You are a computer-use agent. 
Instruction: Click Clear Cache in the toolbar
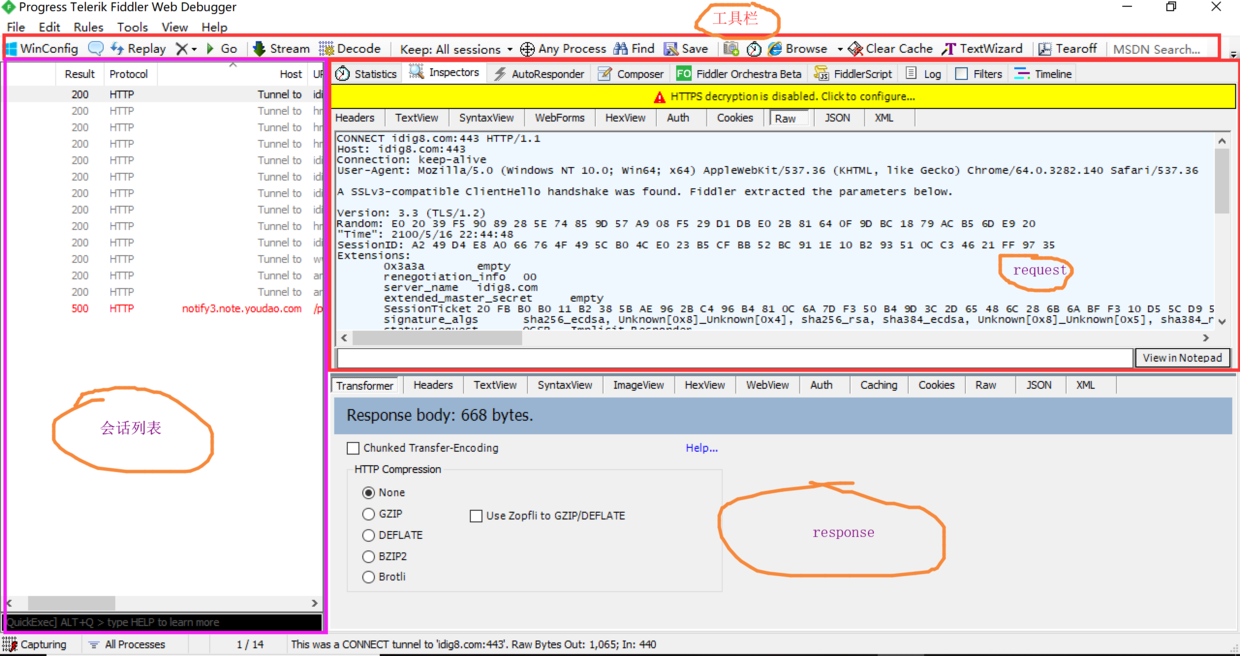891,48
